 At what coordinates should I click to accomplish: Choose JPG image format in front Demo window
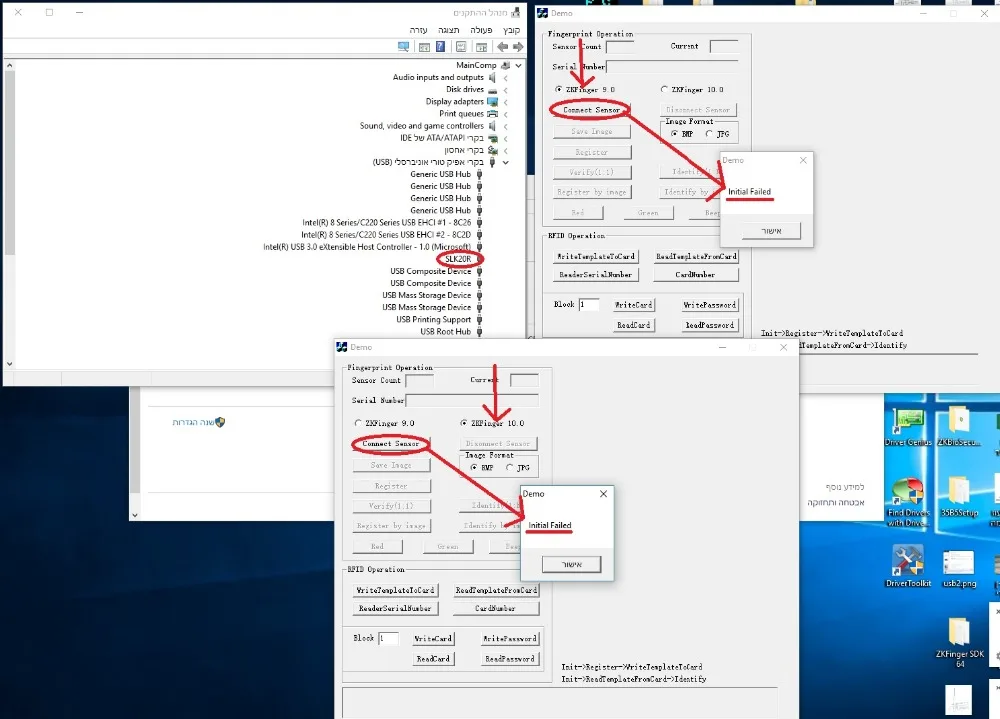click(x=509, y=468)
